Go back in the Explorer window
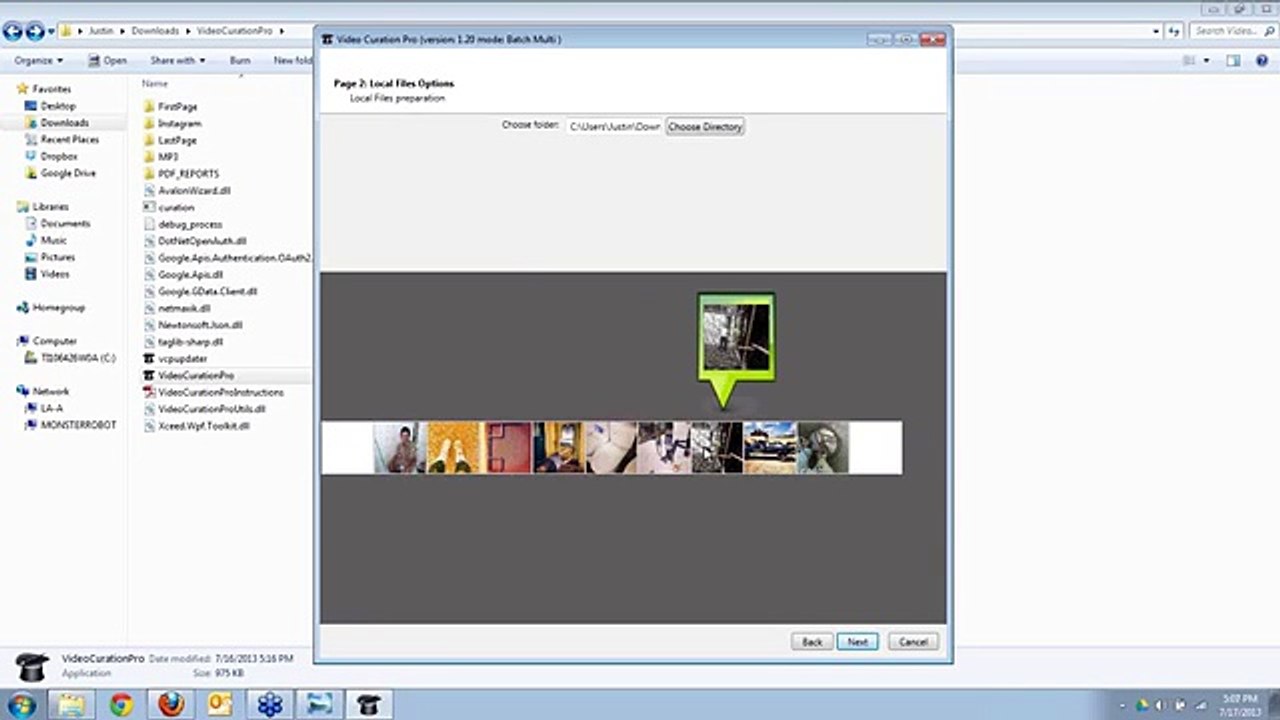Image resolution: width=1280 pixels, height=720 pixels. tap(13, 31)
